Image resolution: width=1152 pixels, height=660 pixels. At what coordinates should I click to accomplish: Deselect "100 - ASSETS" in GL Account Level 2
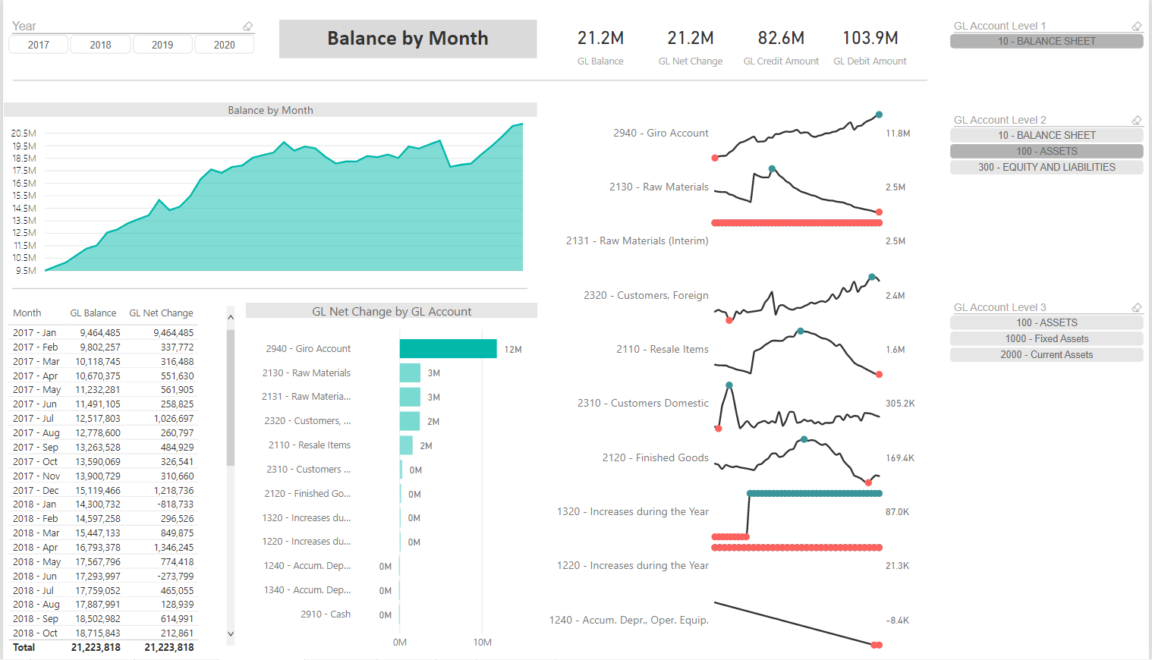pyautogui.click(x=1046, y=150)
